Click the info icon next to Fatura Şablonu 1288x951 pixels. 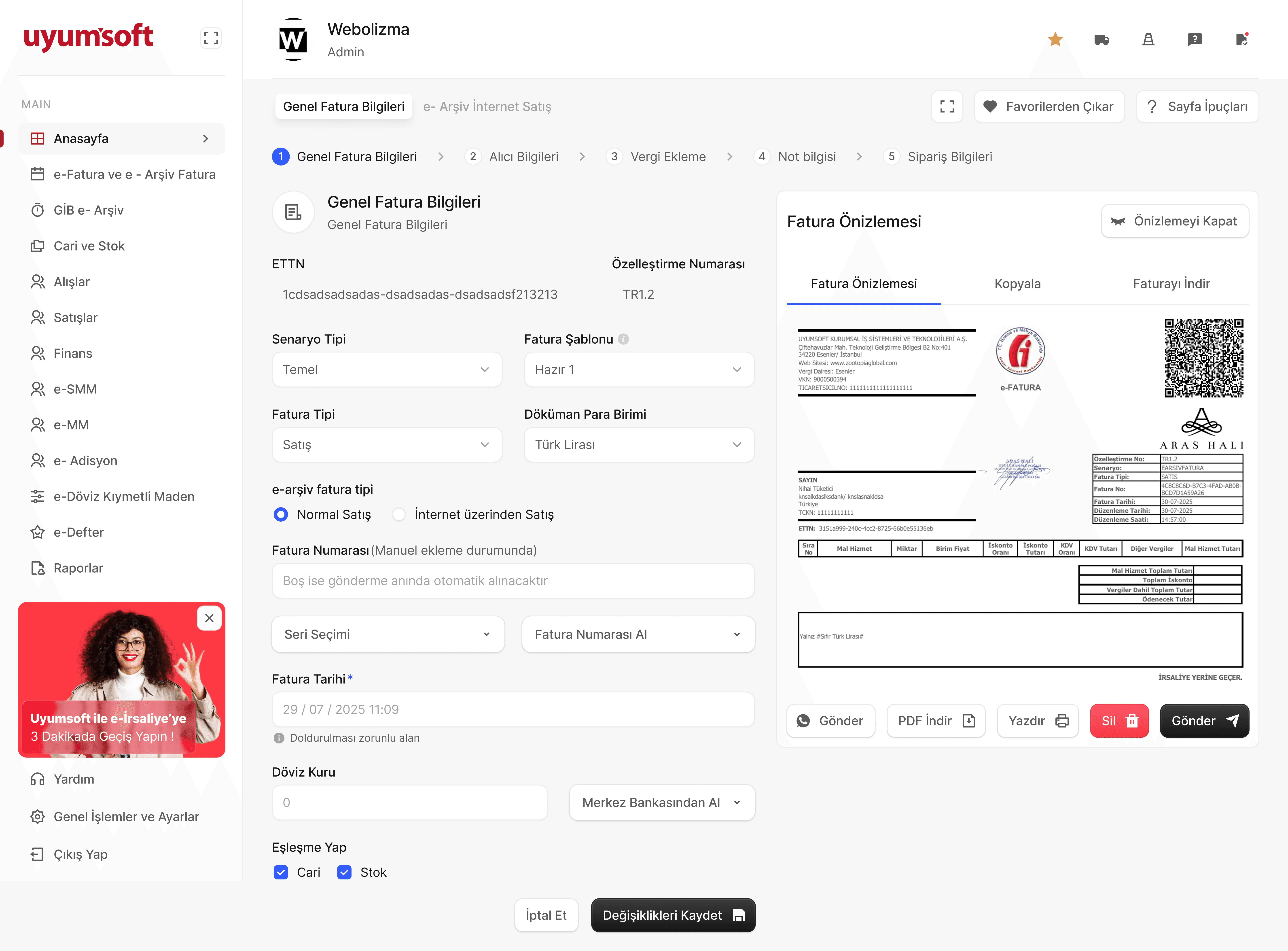tap(623, 339)
